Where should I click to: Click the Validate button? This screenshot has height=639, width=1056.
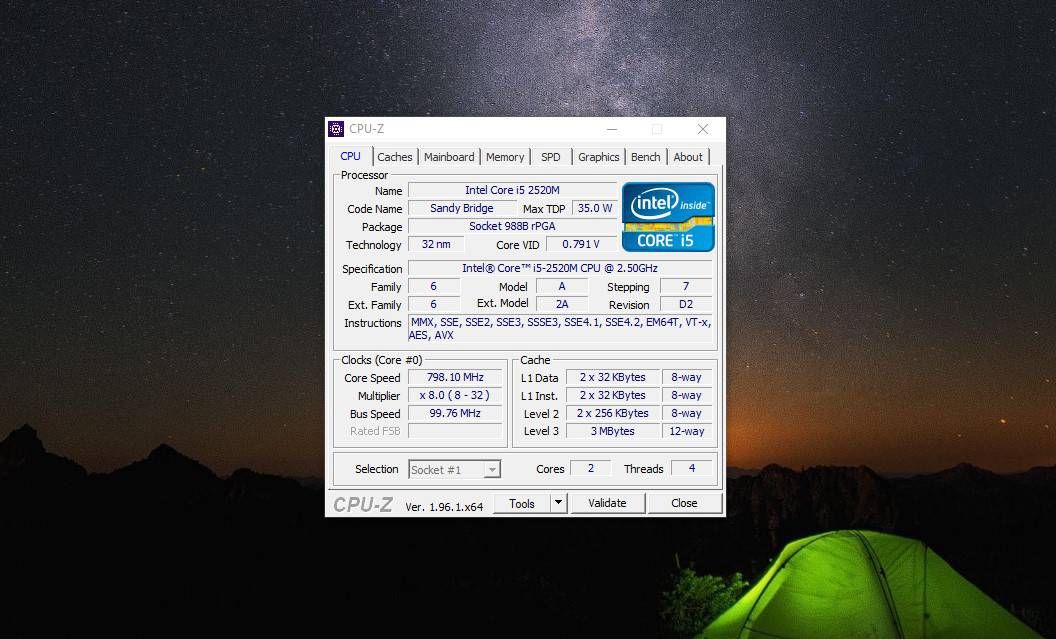click(607, 503)
